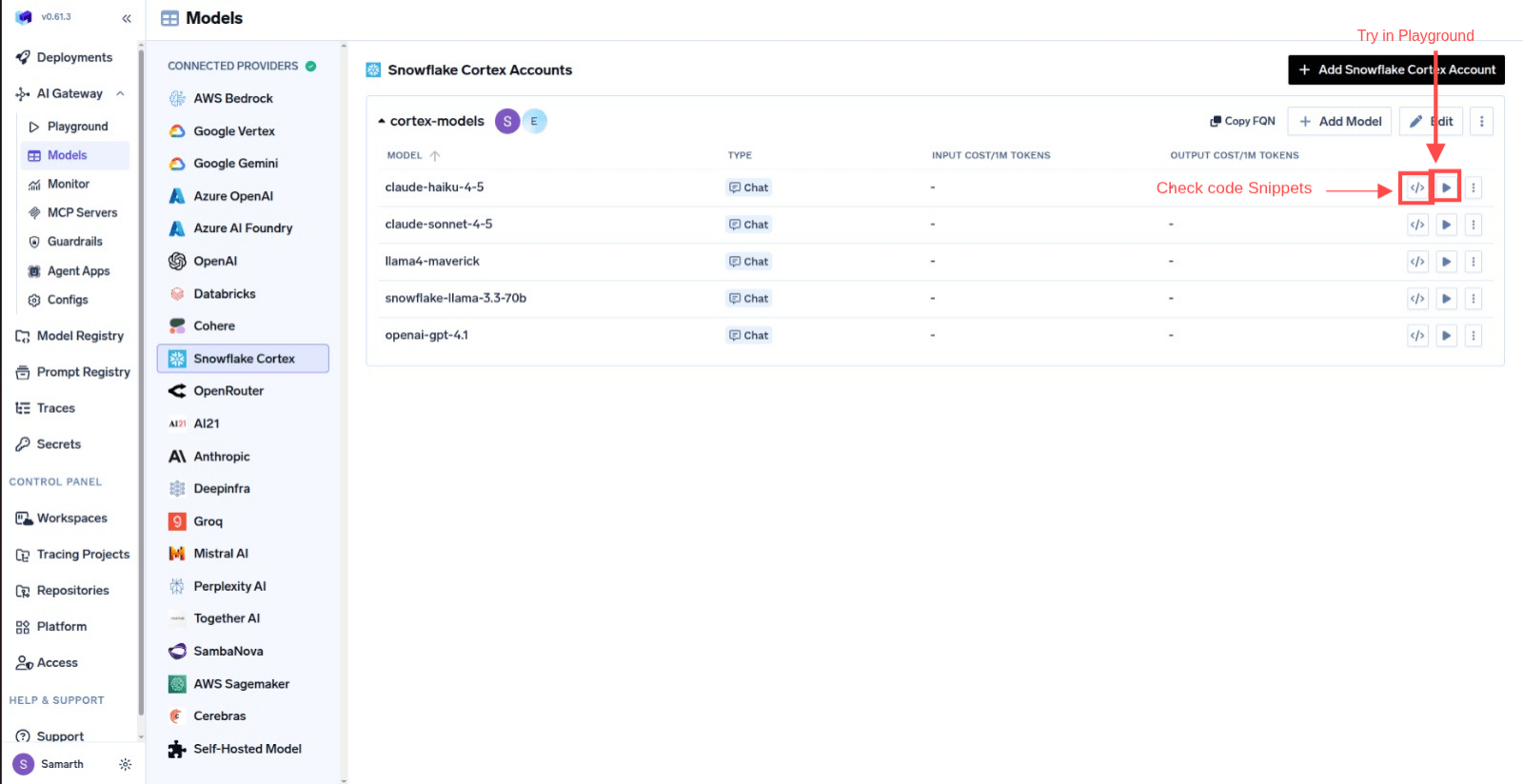Select the Google Gemini provider

coord(243,164)
